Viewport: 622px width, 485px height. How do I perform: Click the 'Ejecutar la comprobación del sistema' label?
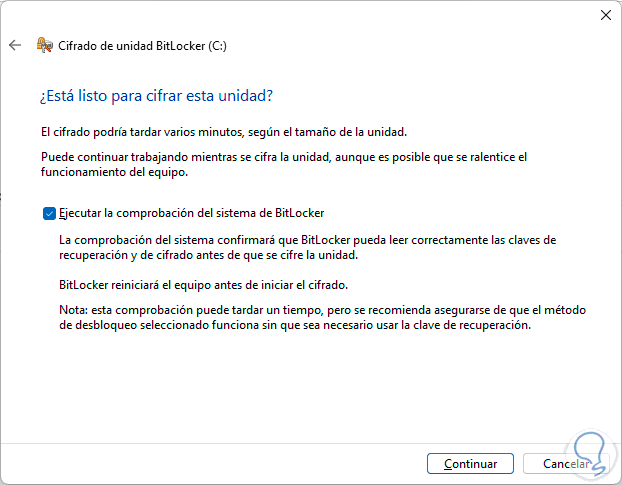[191, 213]
